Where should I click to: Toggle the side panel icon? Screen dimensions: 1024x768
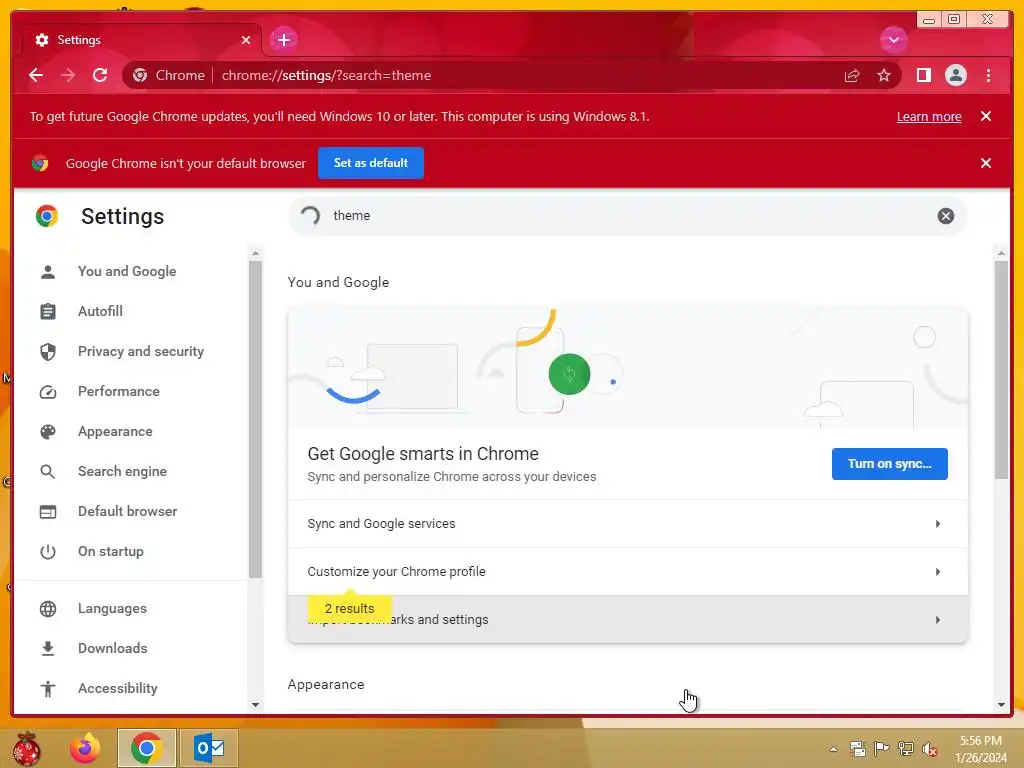923,75
